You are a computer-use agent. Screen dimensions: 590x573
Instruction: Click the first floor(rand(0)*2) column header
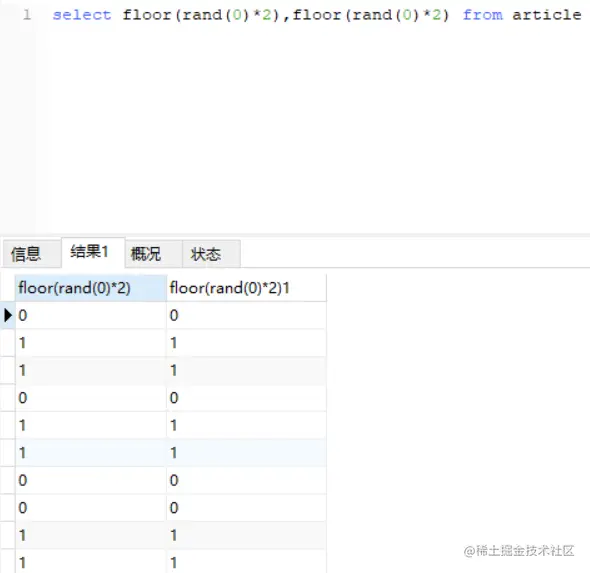point(91,288)
